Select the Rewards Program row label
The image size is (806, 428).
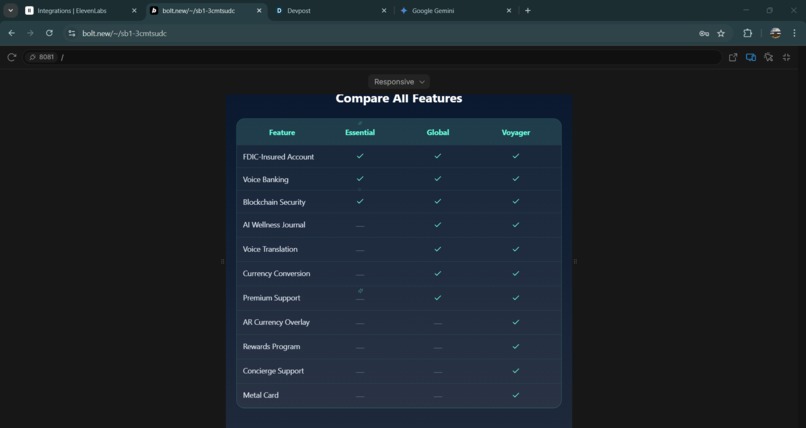pyautogui.click(x=271, y=346)
